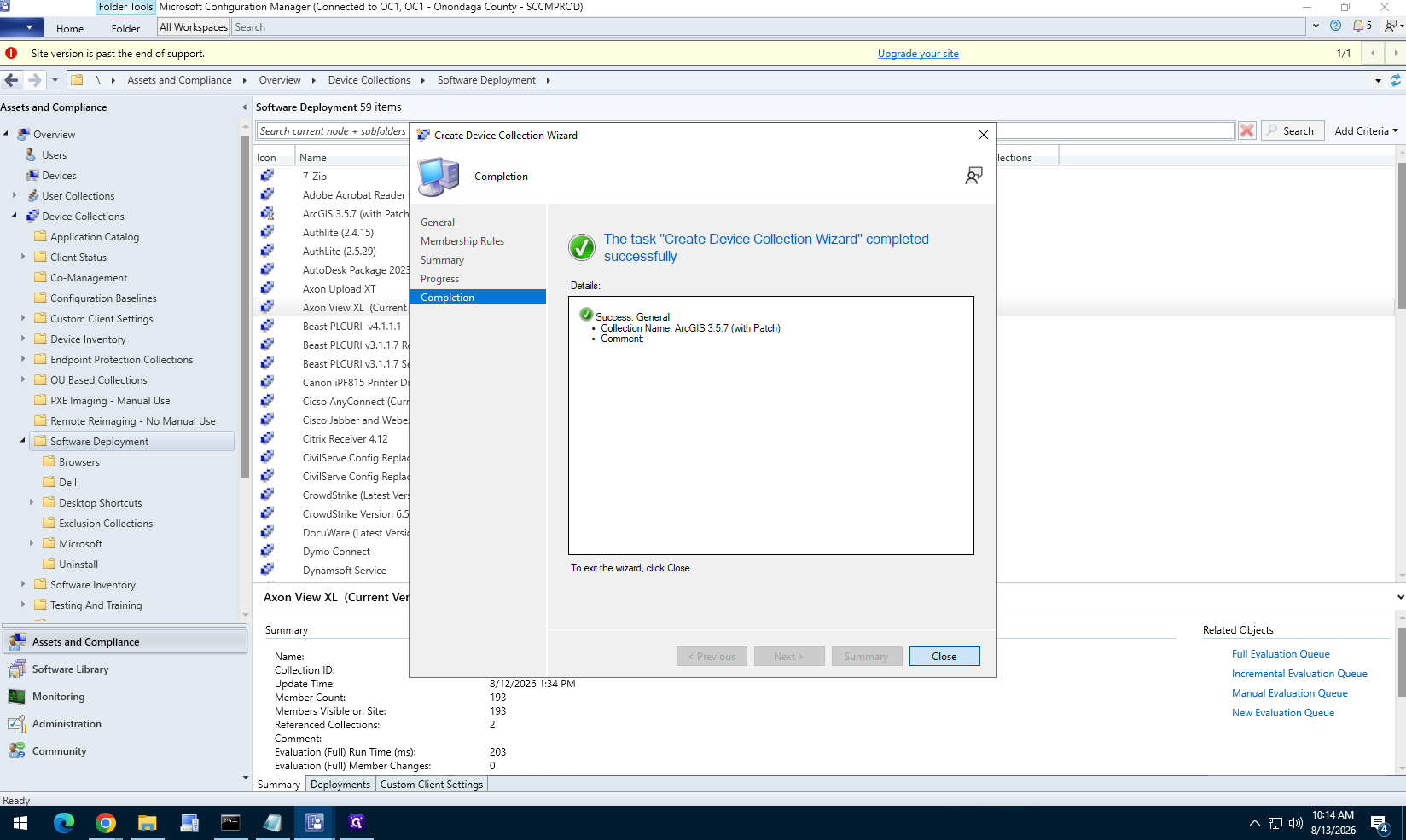This screenshot has height=840, width=1406.
Task: Expand the Client Status folder
Action: coord(23,257)
